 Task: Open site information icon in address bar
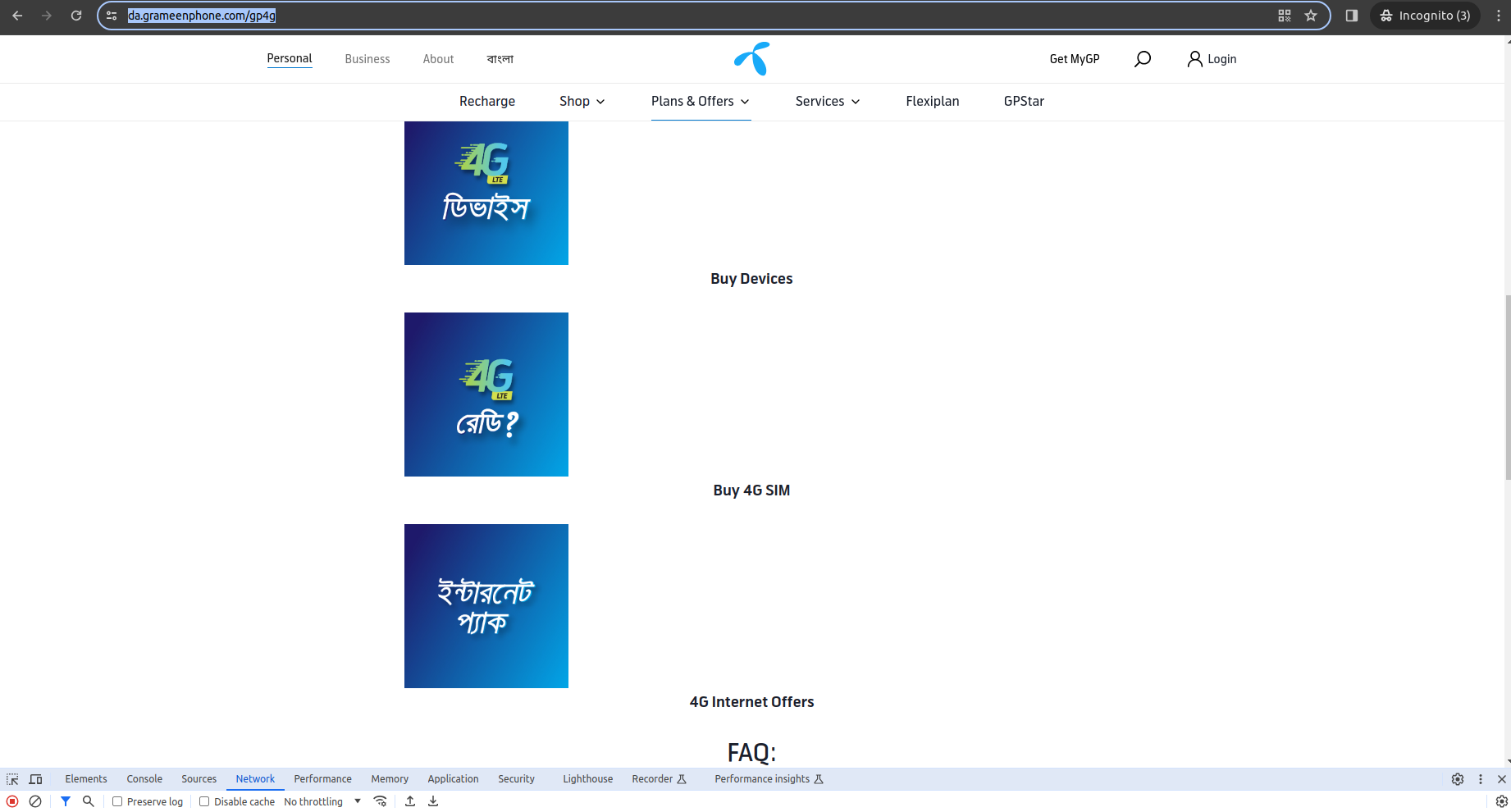(x=112, y=16)
